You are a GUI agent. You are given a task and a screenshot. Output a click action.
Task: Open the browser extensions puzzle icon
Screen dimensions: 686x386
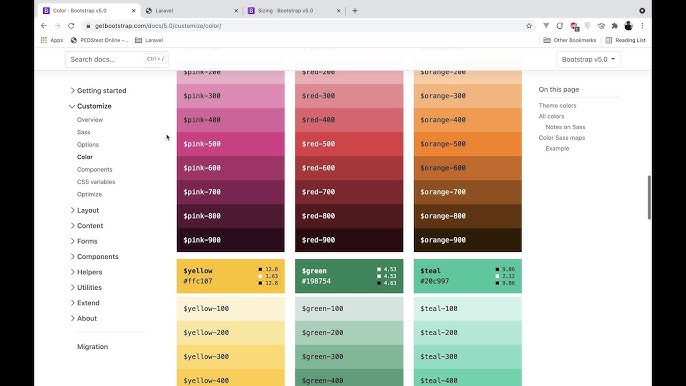pos(615,26)
